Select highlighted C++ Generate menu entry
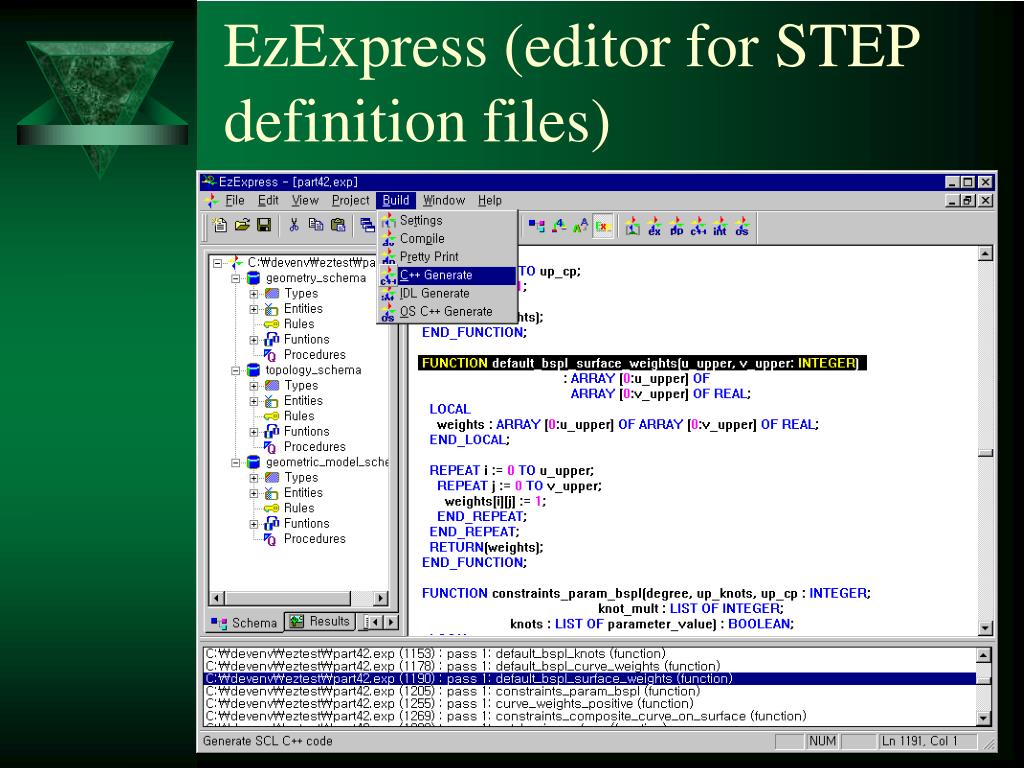The image size is (1024, 768). [447, 275]
